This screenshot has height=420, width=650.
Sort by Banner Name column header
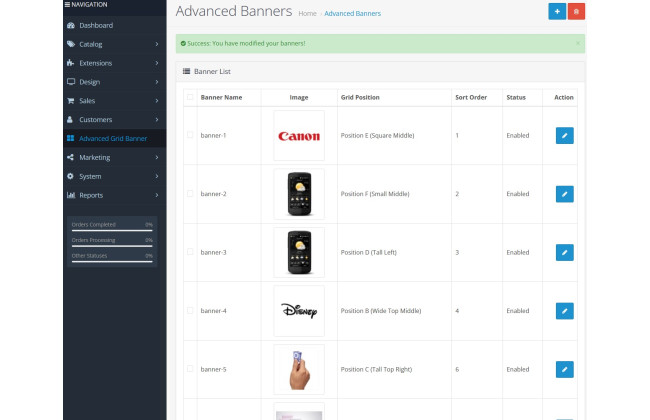pos(221,97)
